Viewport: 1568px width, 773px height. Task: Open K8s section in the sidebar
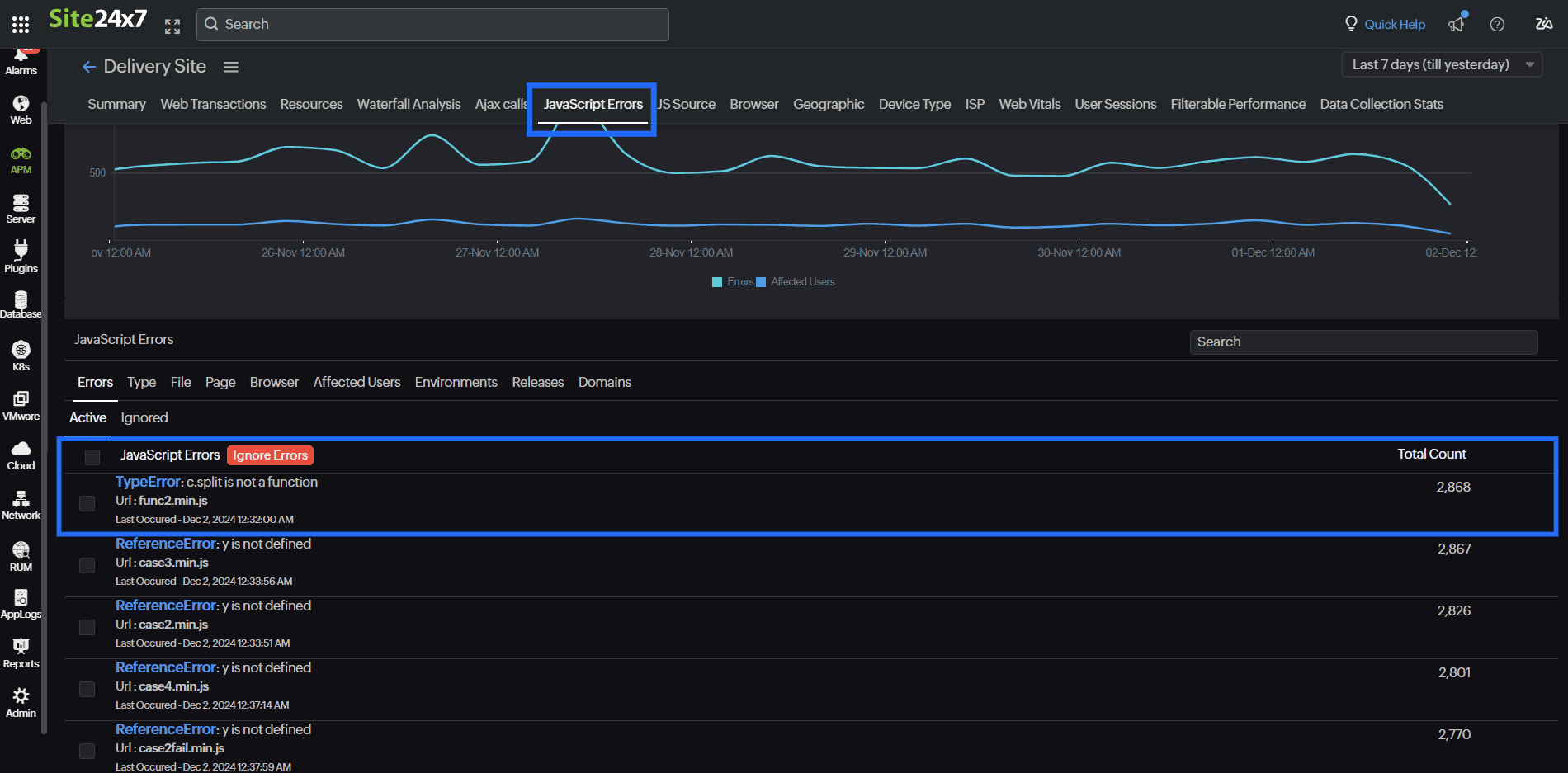[21, 356]
